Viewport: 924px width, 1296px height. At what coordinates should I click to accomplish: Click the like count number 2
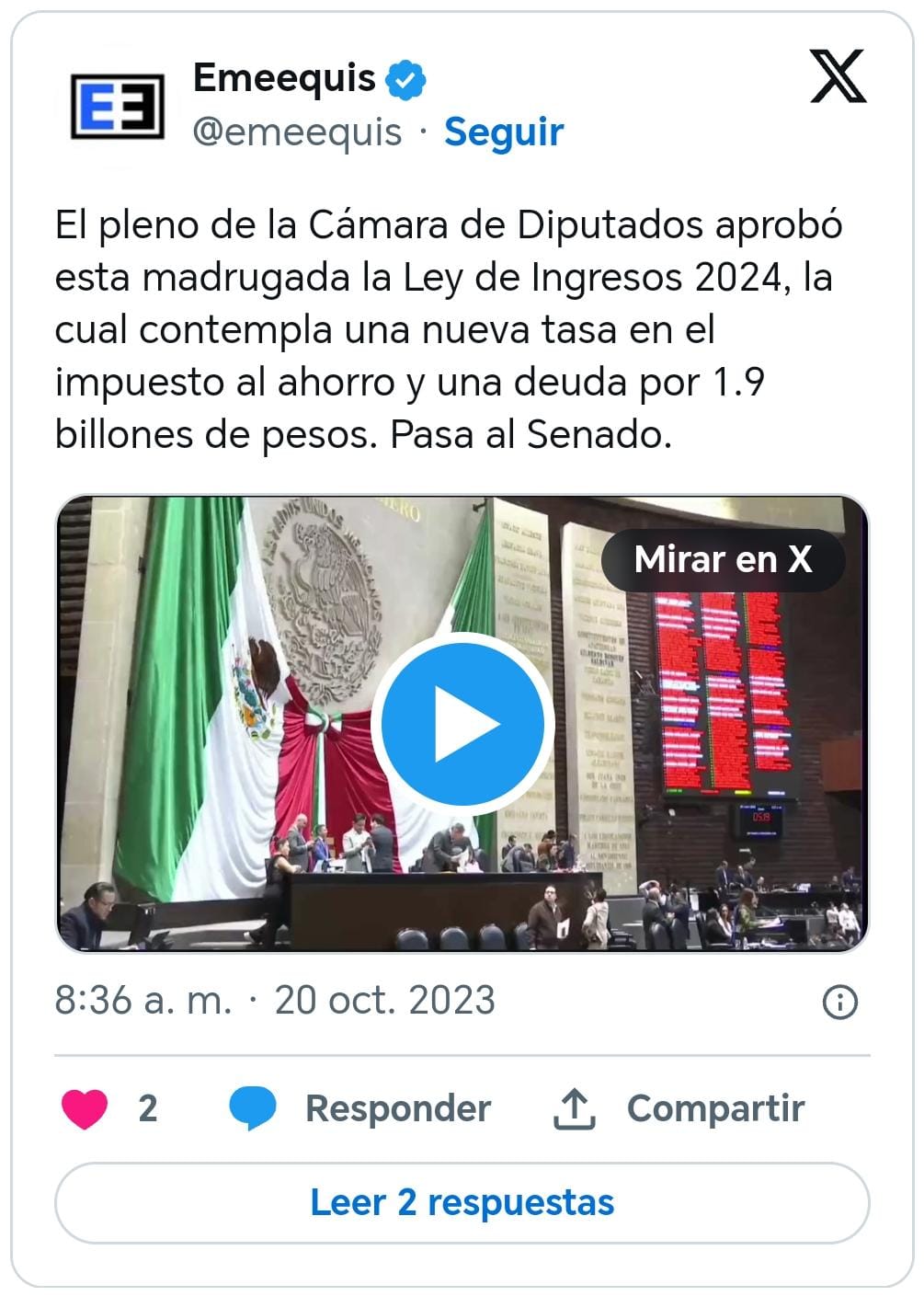(x=148, y=1108)
